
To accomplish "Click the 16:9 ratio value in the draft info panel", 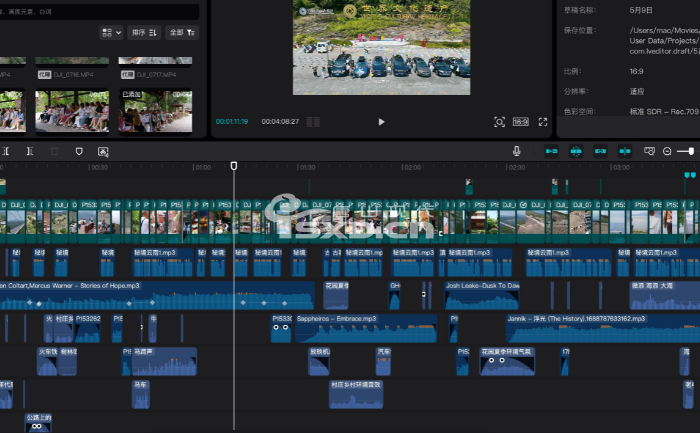I will (637, 71).
